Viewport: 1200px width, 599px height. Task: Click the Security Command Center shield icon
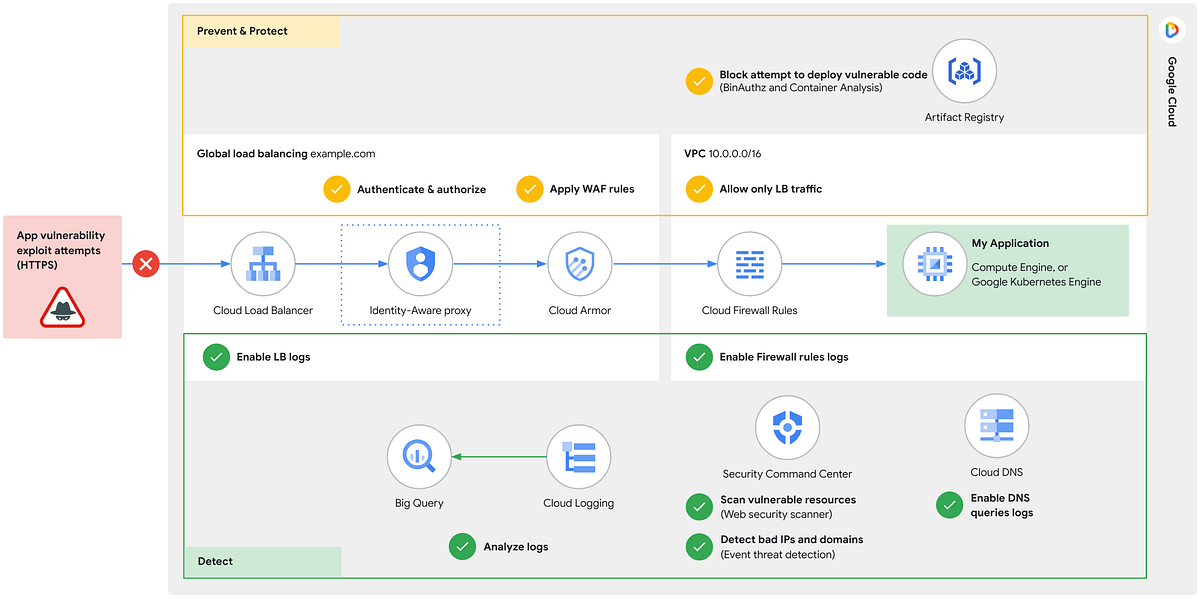787,426
